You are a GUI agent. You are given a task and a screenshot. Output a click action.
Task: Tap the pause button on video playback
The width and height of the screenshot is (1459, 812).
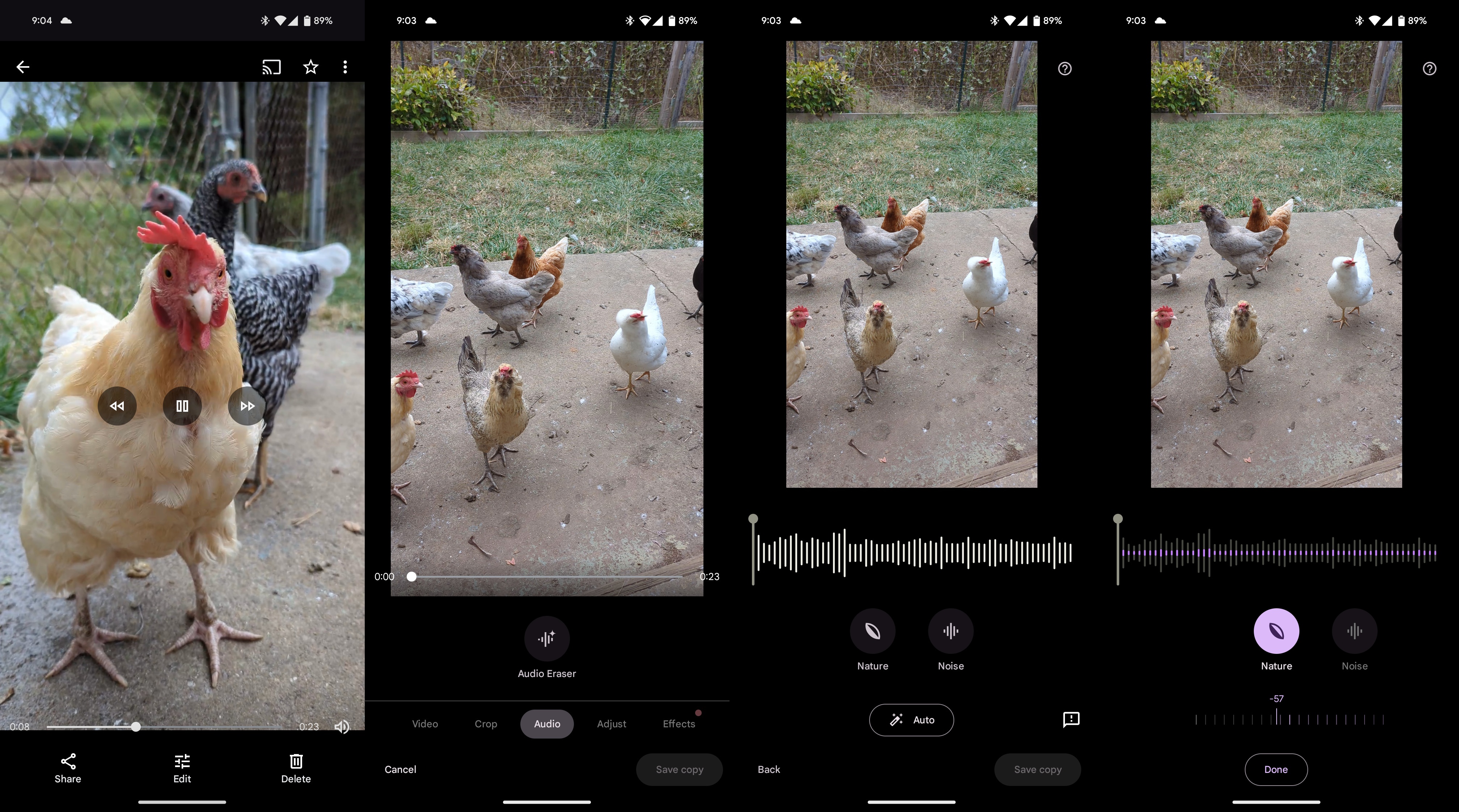[x=182, y=405]
